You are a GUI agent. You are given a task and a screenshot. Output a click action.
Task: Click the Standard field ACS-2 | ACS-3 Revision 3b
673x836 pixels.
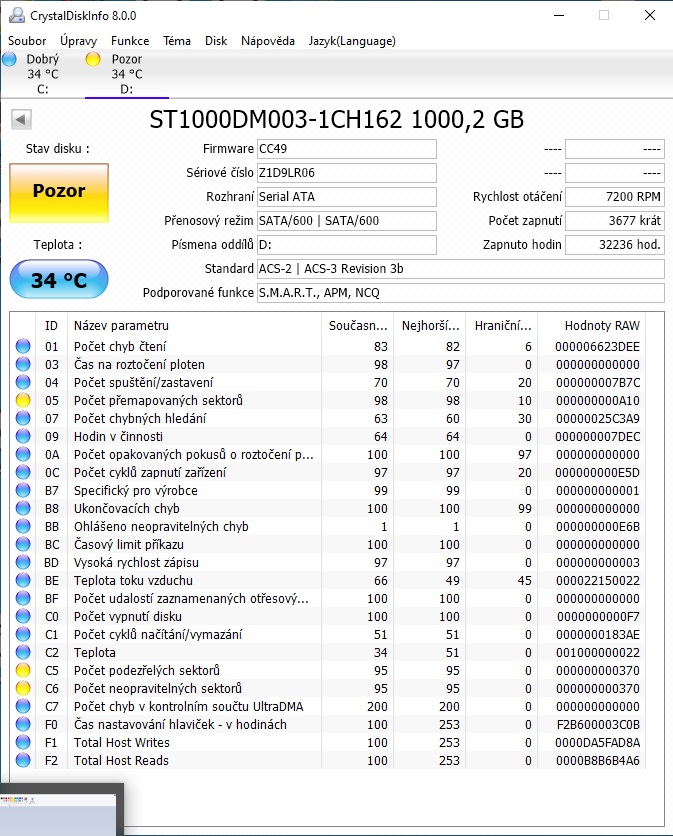coord(461,269)
